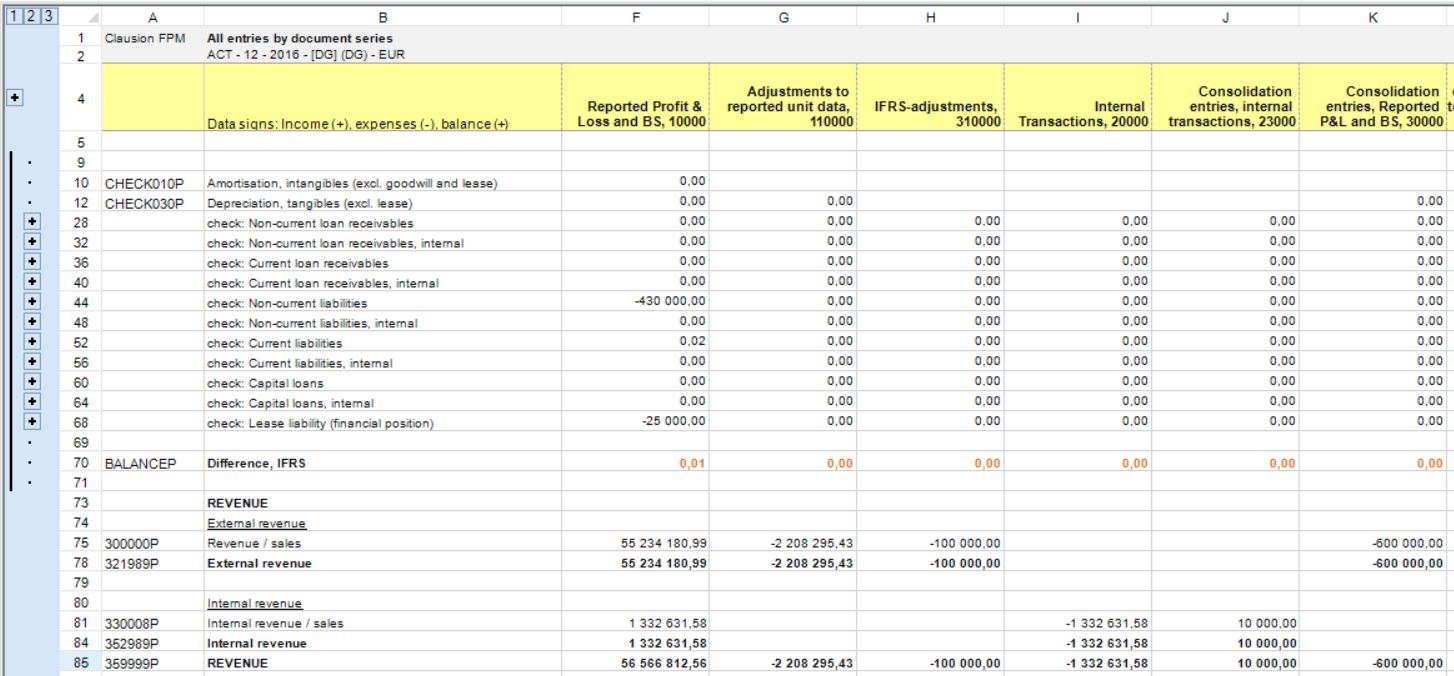Viewport: 1454px width, 676px height.
Task: Expand the outline group beside header row 4
Action: (x=14, y=100)
